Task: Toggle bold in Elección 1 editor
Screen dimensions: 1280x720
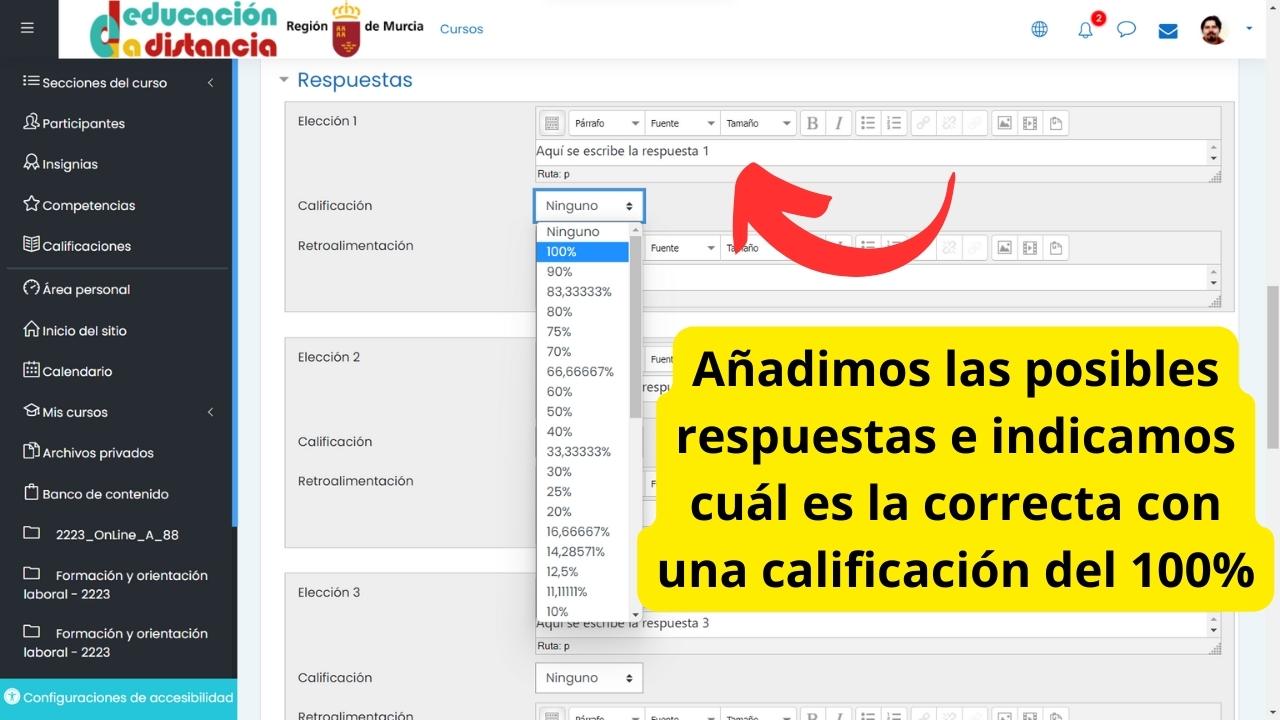Action: click(812, 123)
